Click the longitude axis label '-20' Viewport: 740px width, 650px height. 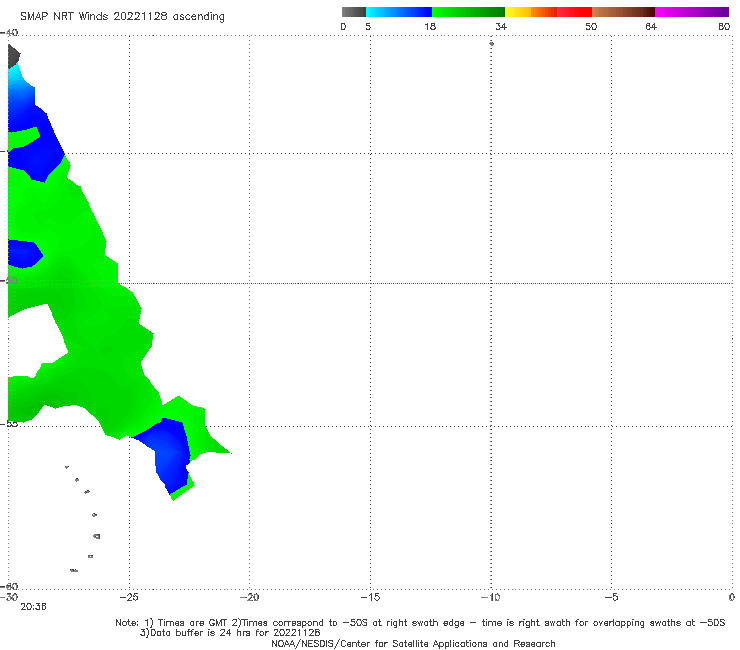tap(249, 597)
